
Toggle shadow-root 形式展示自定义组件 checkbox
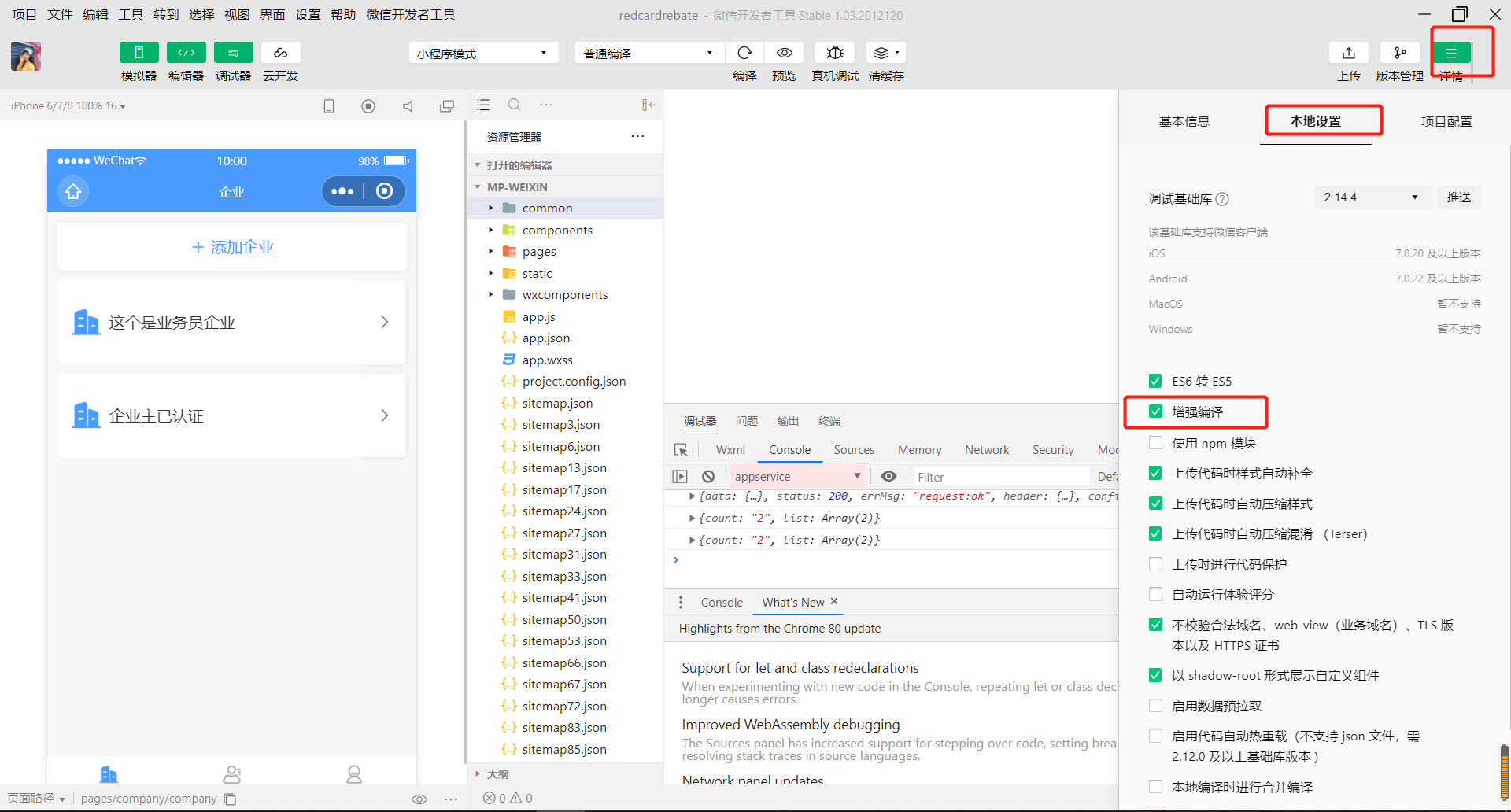tap(1155, 675)
